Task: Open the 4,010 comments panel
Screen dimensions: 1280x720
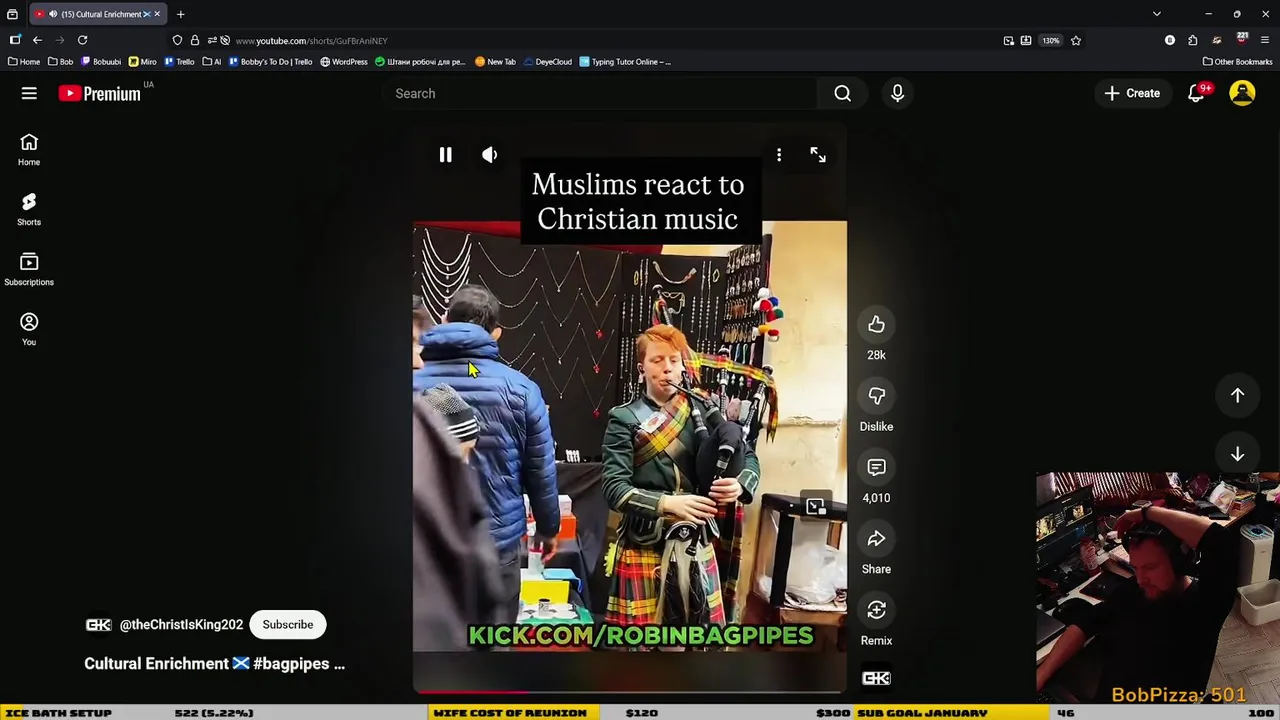Action: point(876,467)
